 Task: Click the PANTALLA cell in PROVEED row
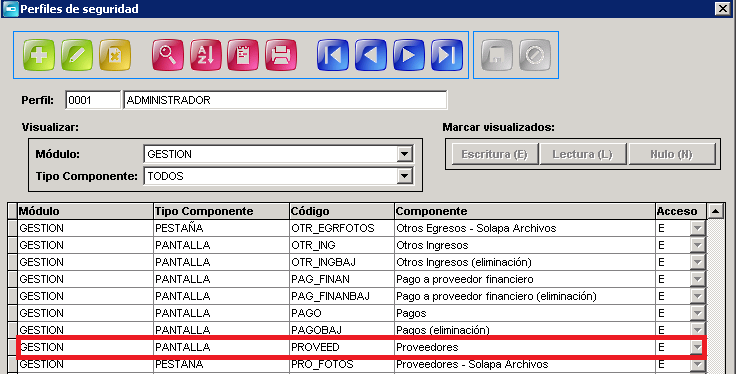222,347
